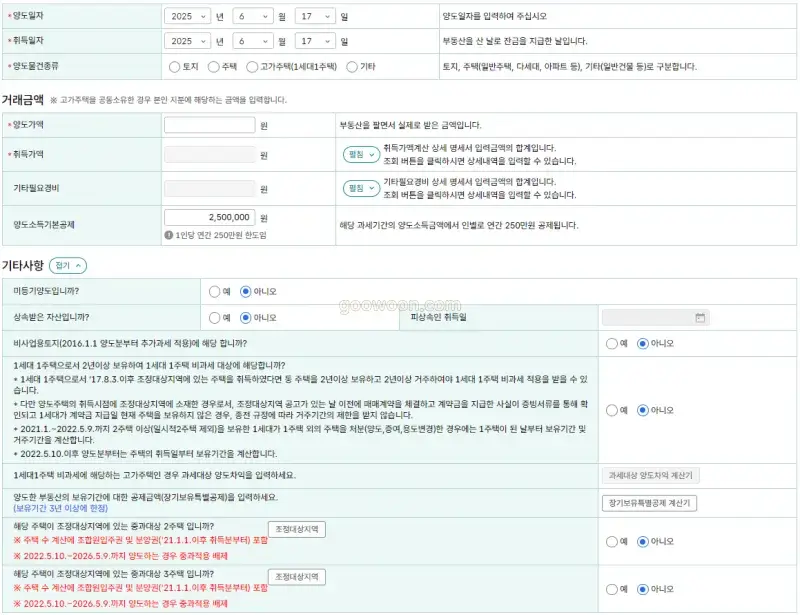
Task: Open 양도일자 day dropdown showing 17
Action: pos(315,16)
